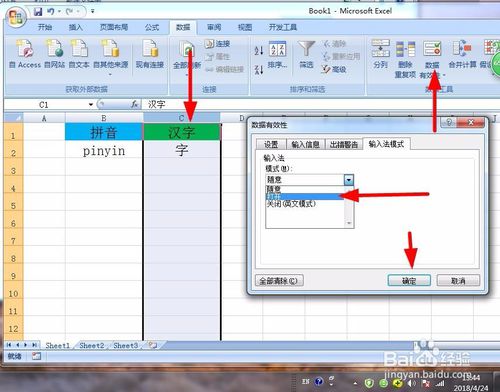Save the workbook from quick access toolbar
500x392 pixels.
(38, 12)
